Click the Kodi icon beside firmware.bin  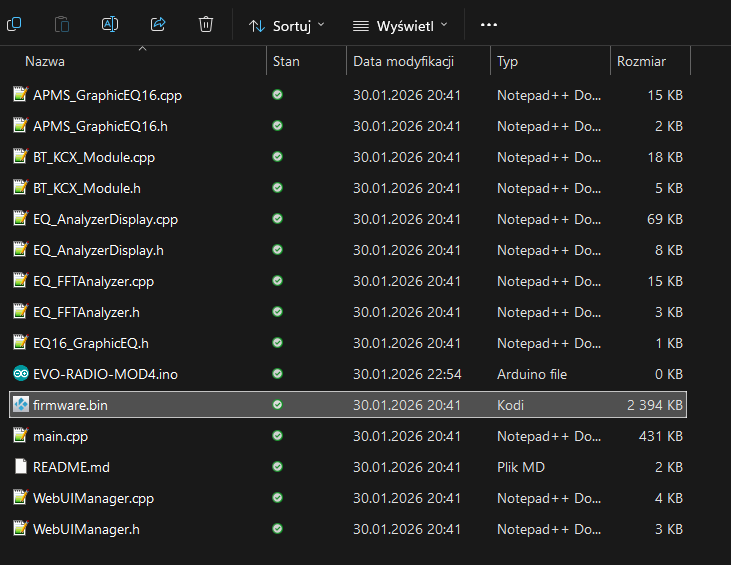point(20,405)
